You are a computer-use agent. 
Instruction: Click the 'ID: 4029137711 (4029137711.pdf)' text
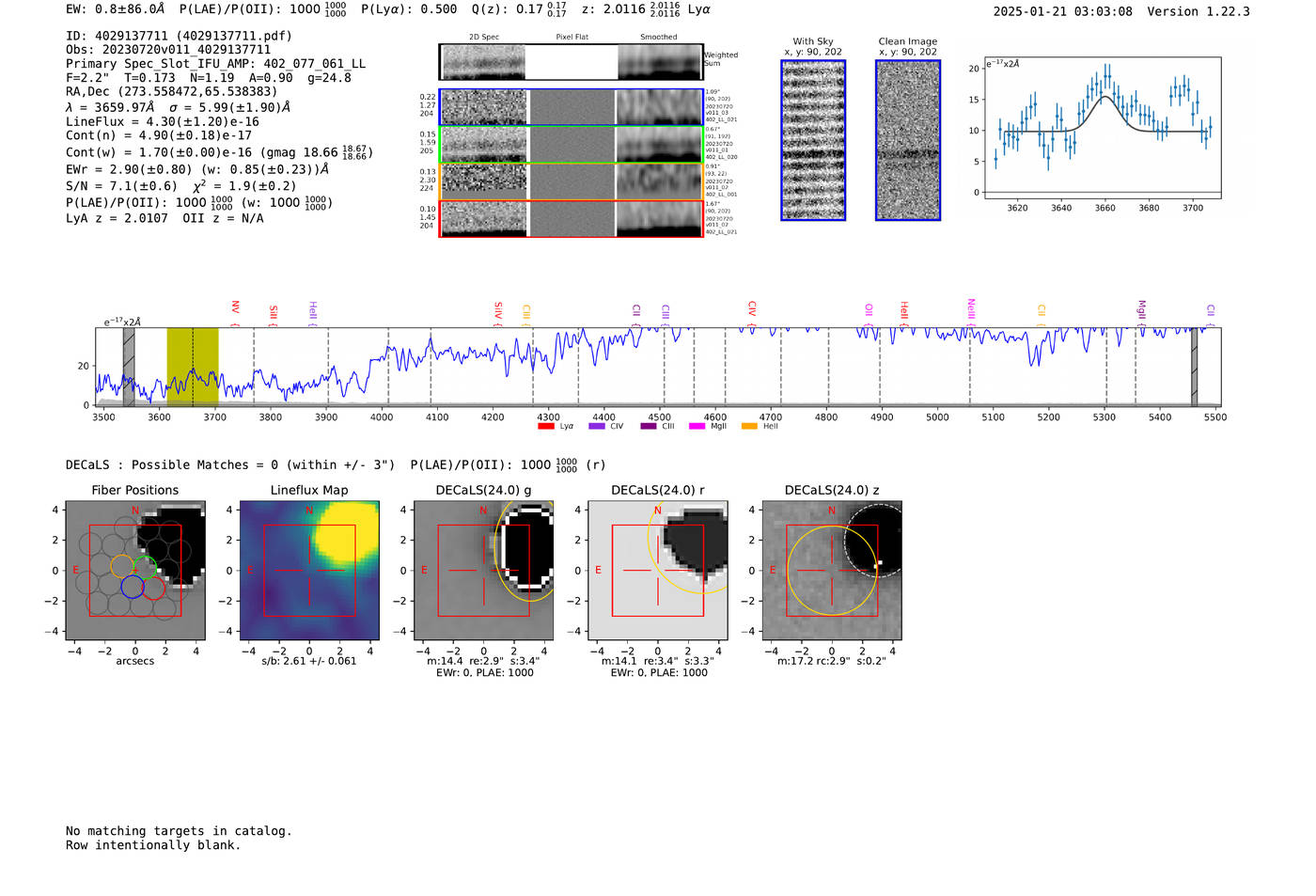[x=179, y=36]
